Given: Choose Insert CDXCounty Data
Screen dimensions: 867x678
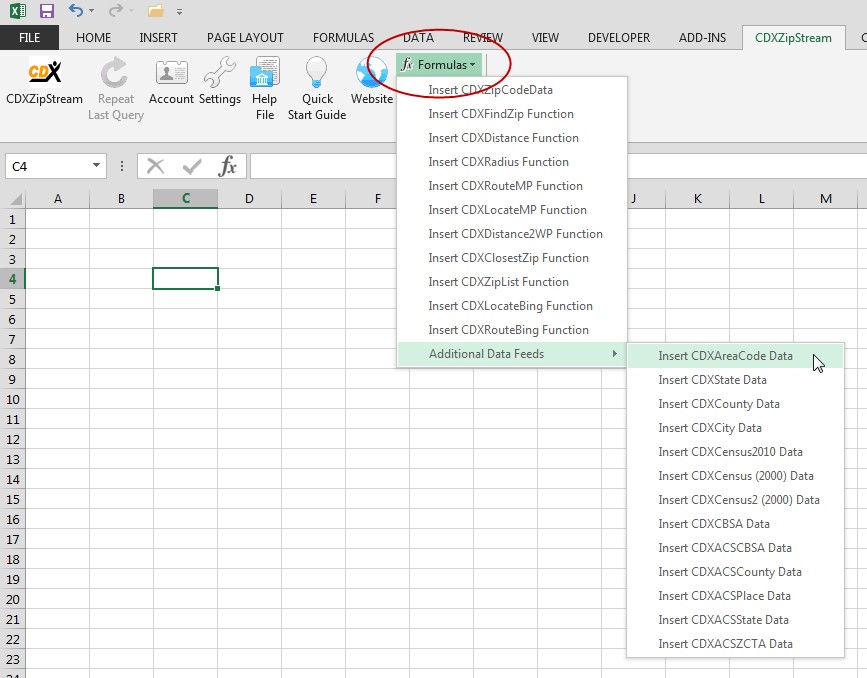Looking at the screenshot, I should point(735,404).
